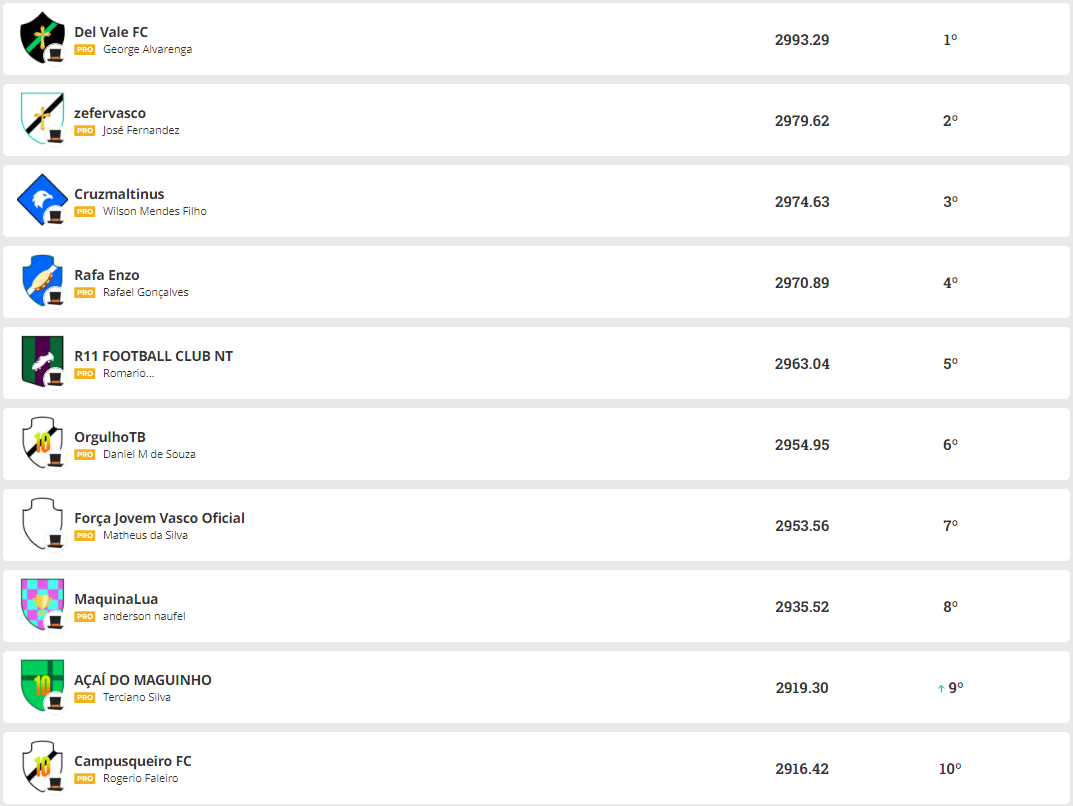
Task: Open the OrgulhoTB number 10 crest
Action: (x=42, y=443)
